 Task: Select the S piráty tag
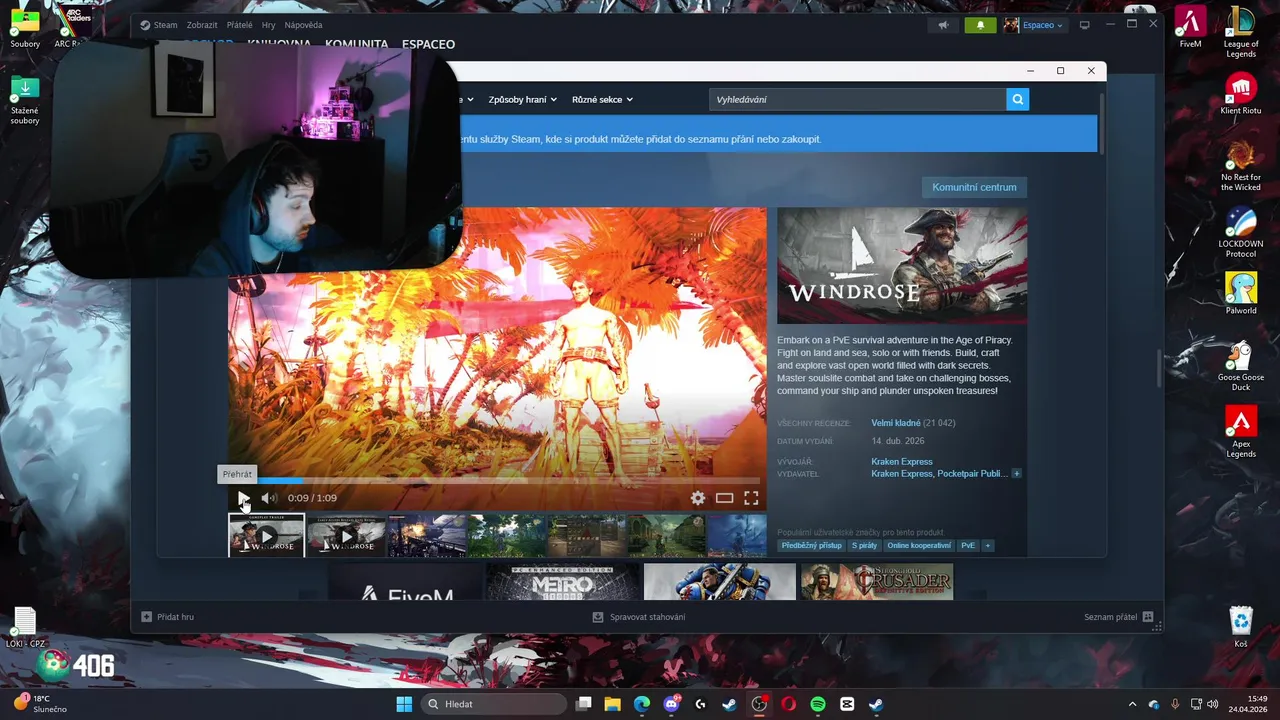pyautogui.click(x=865, y=546)
